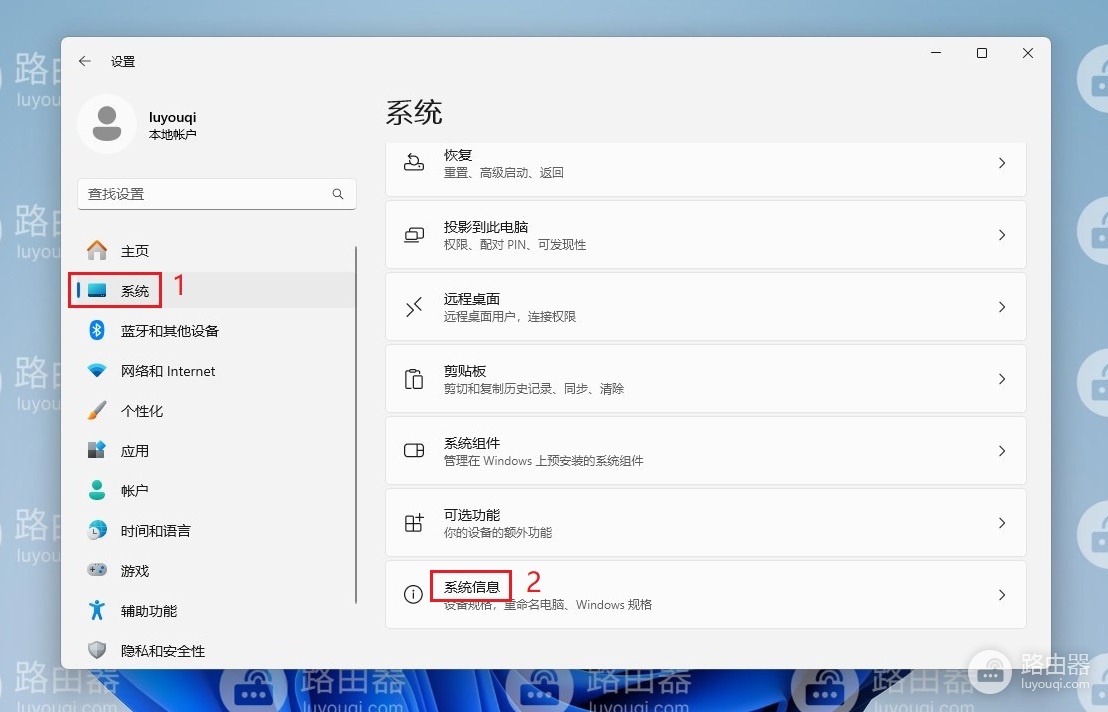Open 系统组件 option
The image size is (1108, 712).
(705, 451)
